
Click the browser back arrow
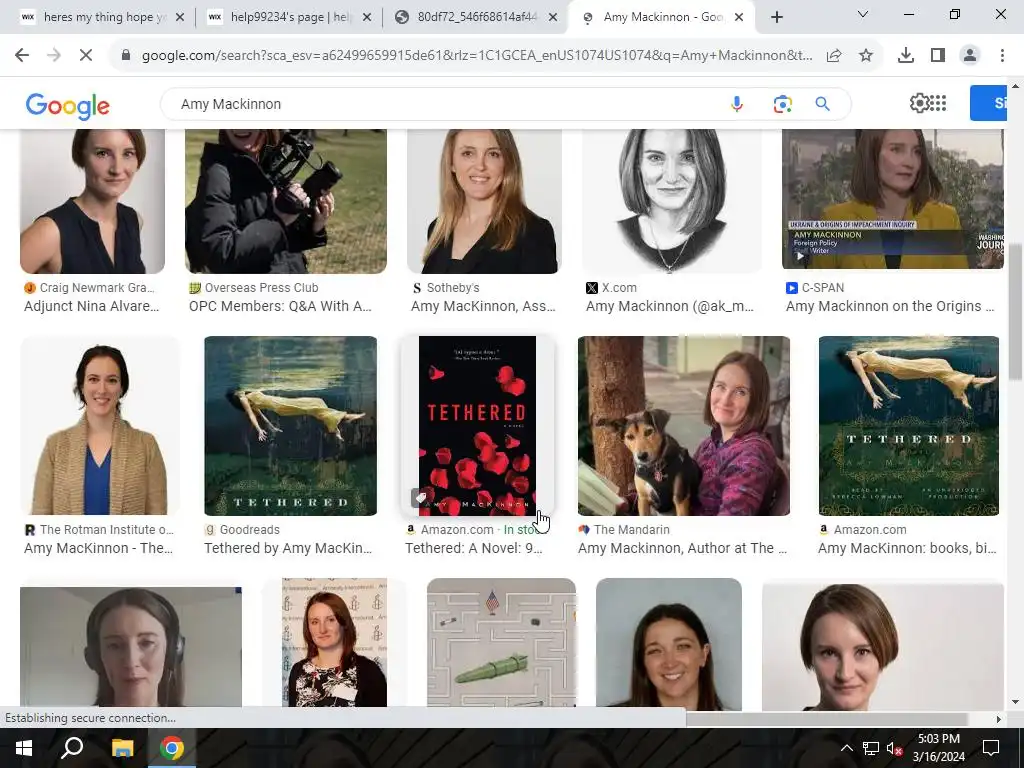[22, 55]
